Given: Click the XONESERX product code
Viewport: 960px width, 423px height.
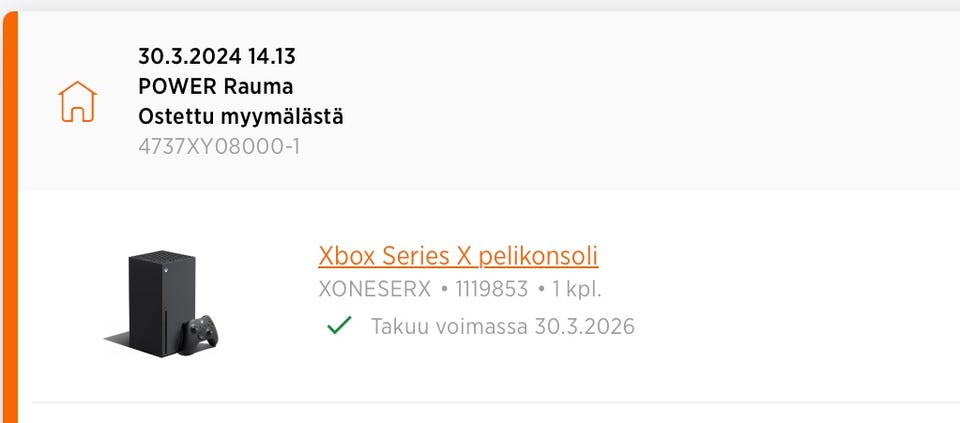Looking at the screenshot, I should click(374, 290).
